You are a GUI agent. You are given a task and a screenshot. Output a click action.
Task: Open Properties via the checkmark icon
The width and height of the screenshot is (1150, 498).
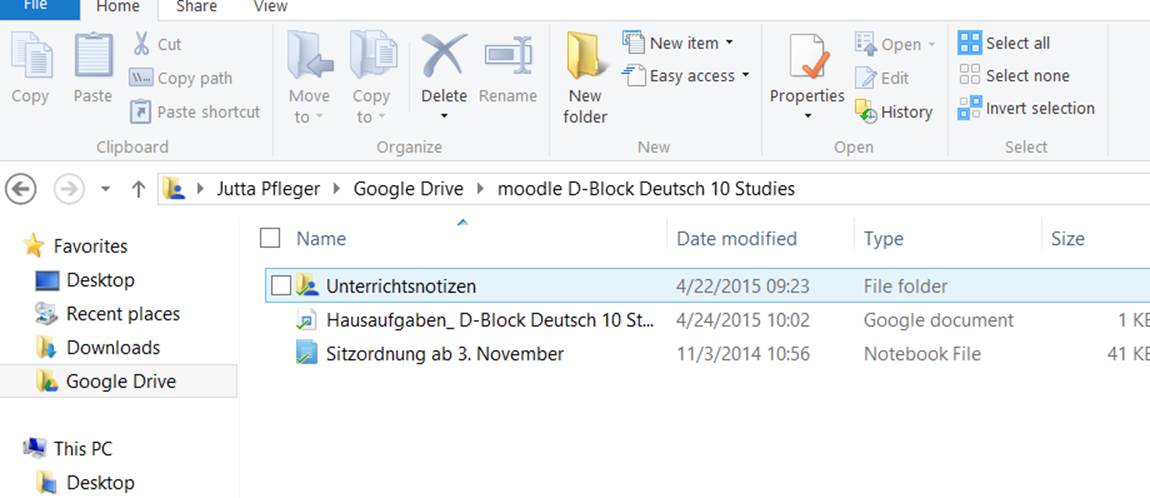tap(806, 57)
